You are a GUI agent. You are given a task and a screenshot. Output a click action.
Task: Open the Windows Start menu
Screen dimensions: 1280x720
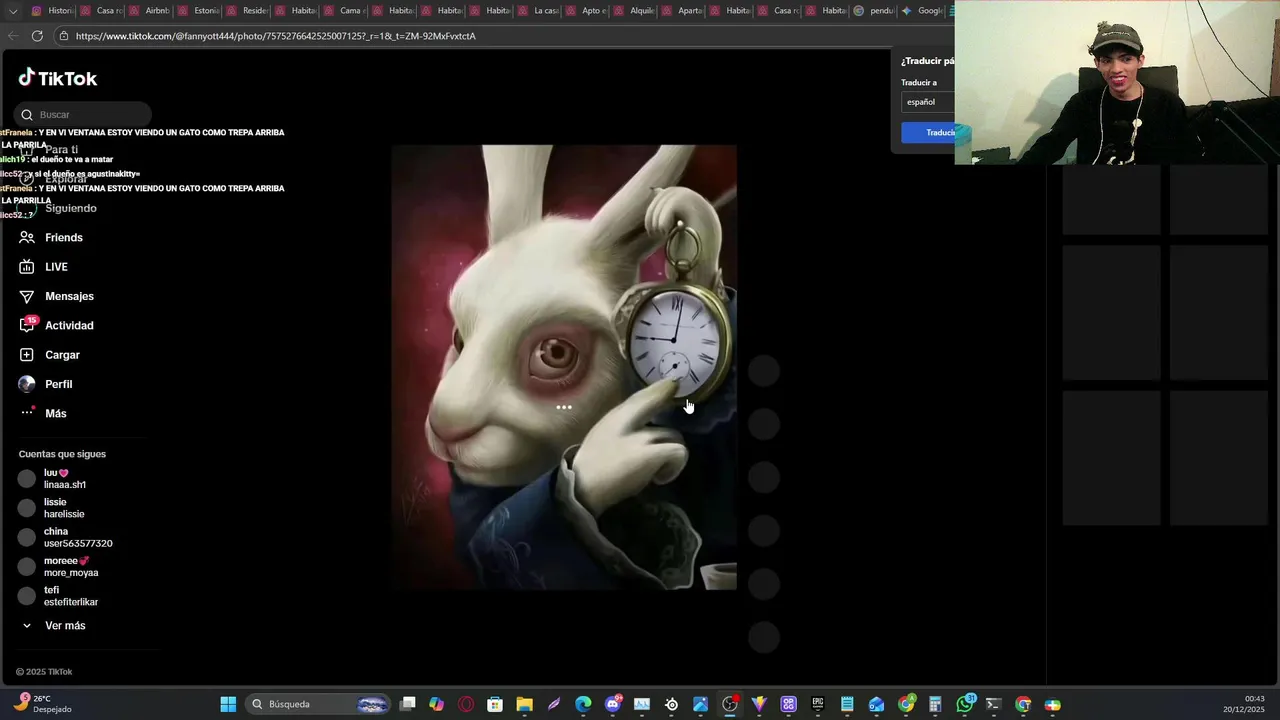(x=228, y=704)
